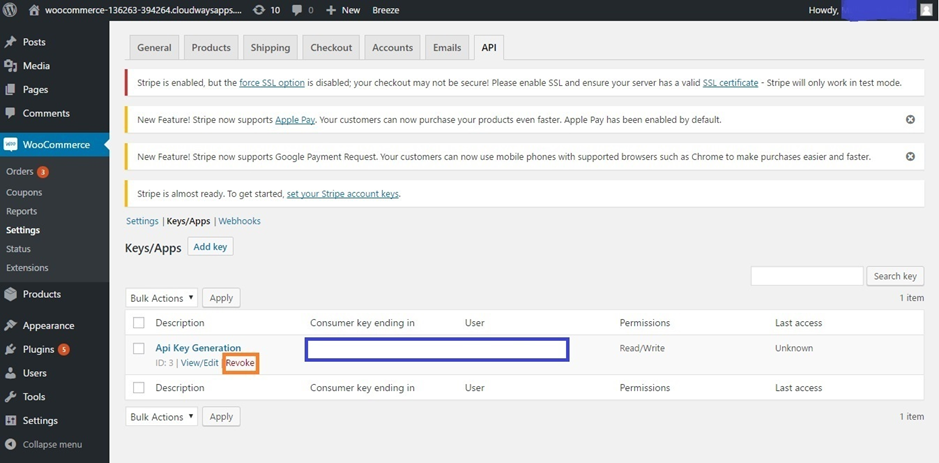Click the Media icon in the sidebar

pyautogui.click(x=10, y=66)
